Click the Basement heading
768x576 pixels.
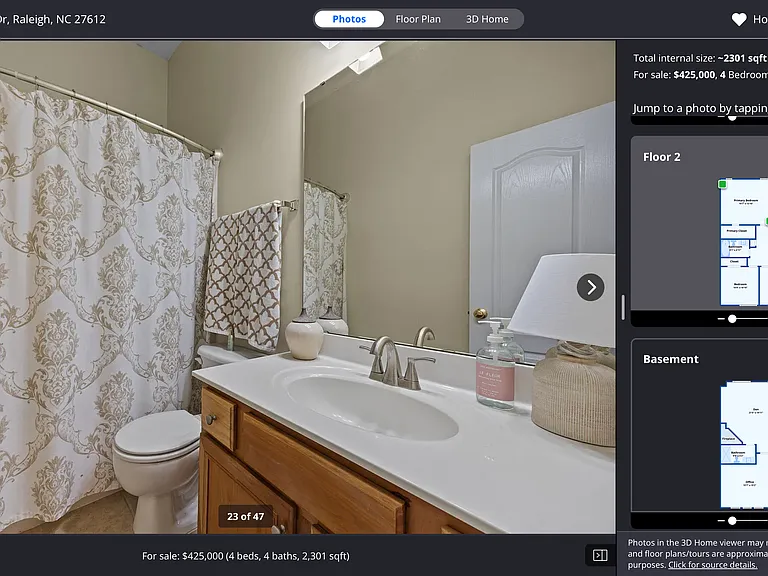click(x=671, y=359)
